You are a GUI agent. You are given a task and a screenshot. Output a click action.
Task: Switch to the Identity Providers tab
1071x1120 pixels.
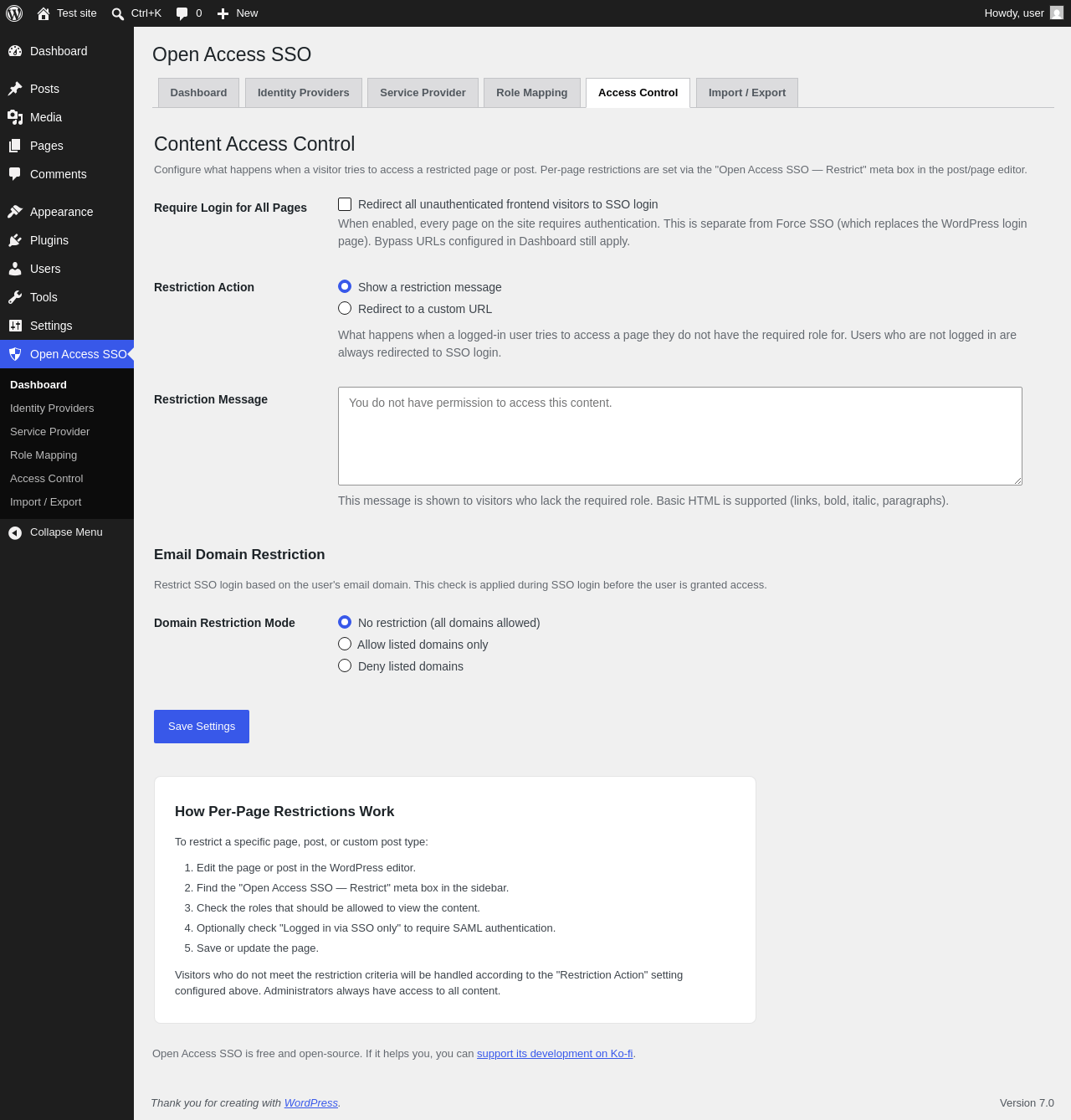[x=304, y=93]
